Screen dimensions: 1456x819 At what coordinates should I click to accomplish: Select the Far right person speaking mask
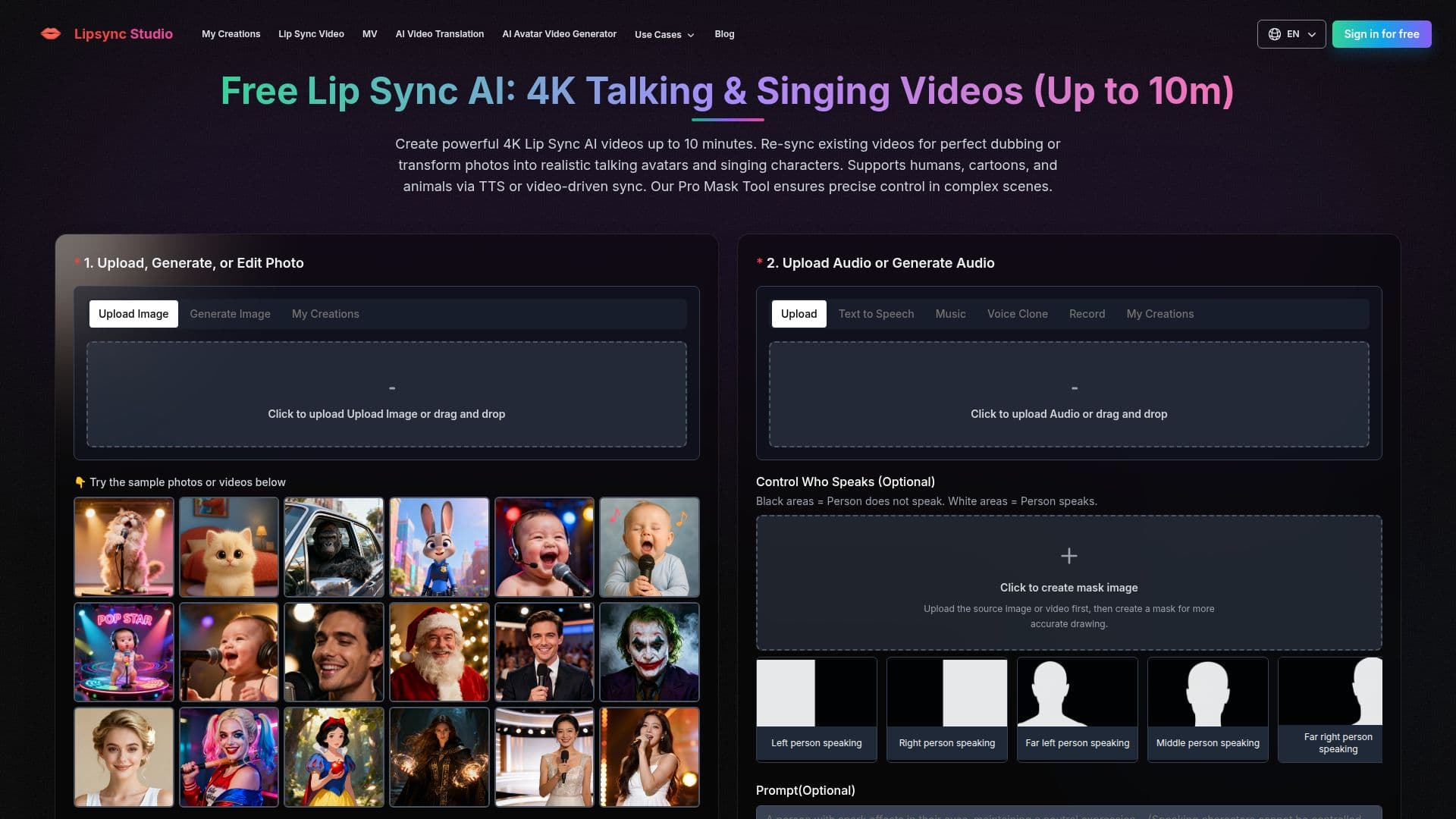tap(1330, 709)
